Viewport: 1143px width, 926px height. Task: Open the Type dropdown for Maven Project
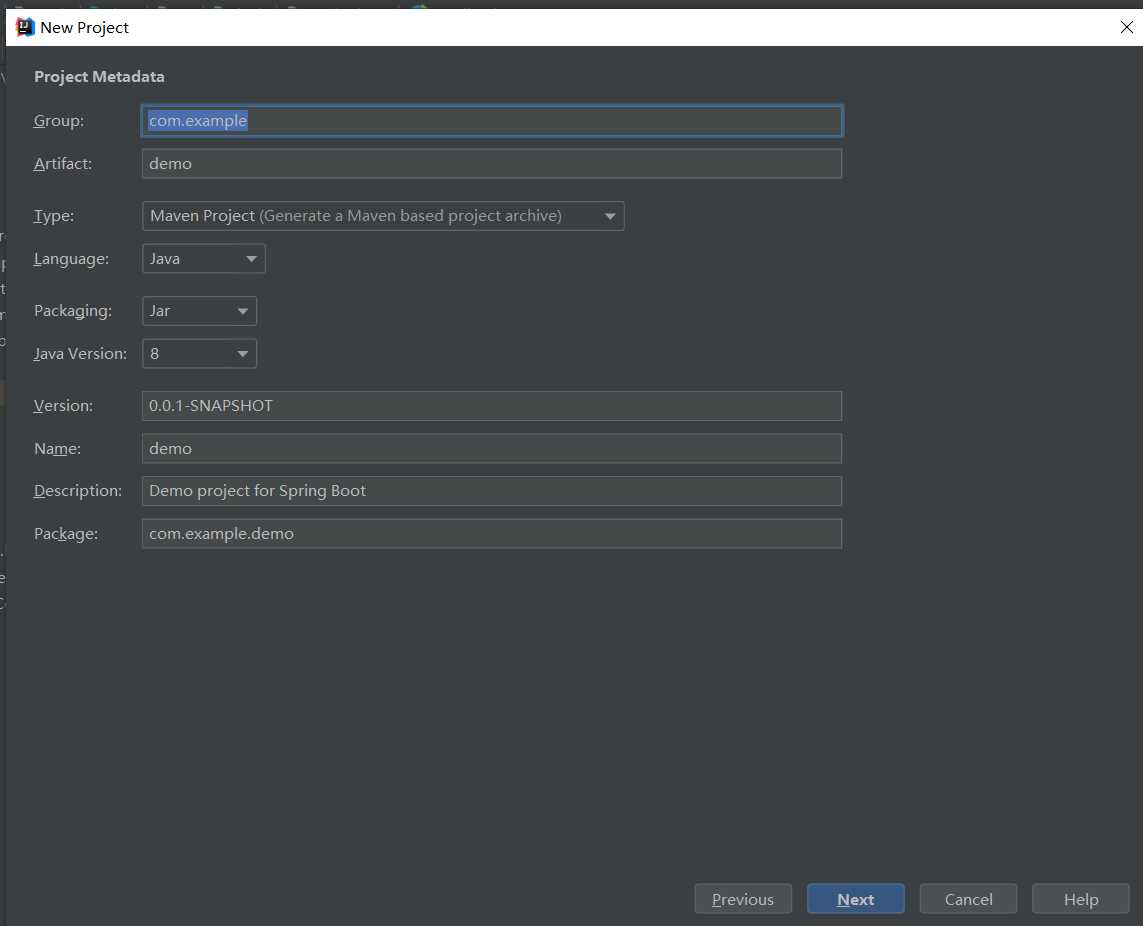(x=383, y=216)
